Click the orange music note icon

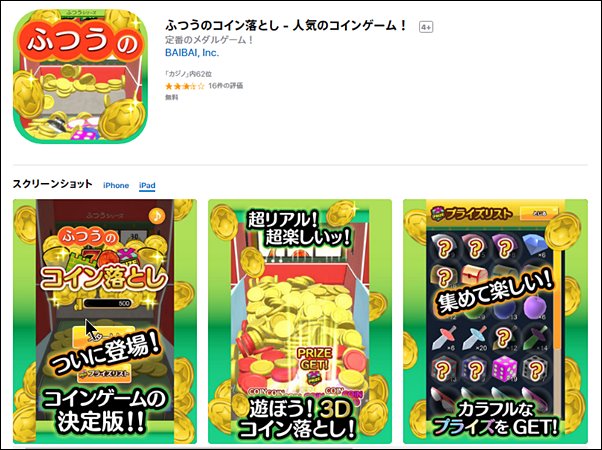156,216
